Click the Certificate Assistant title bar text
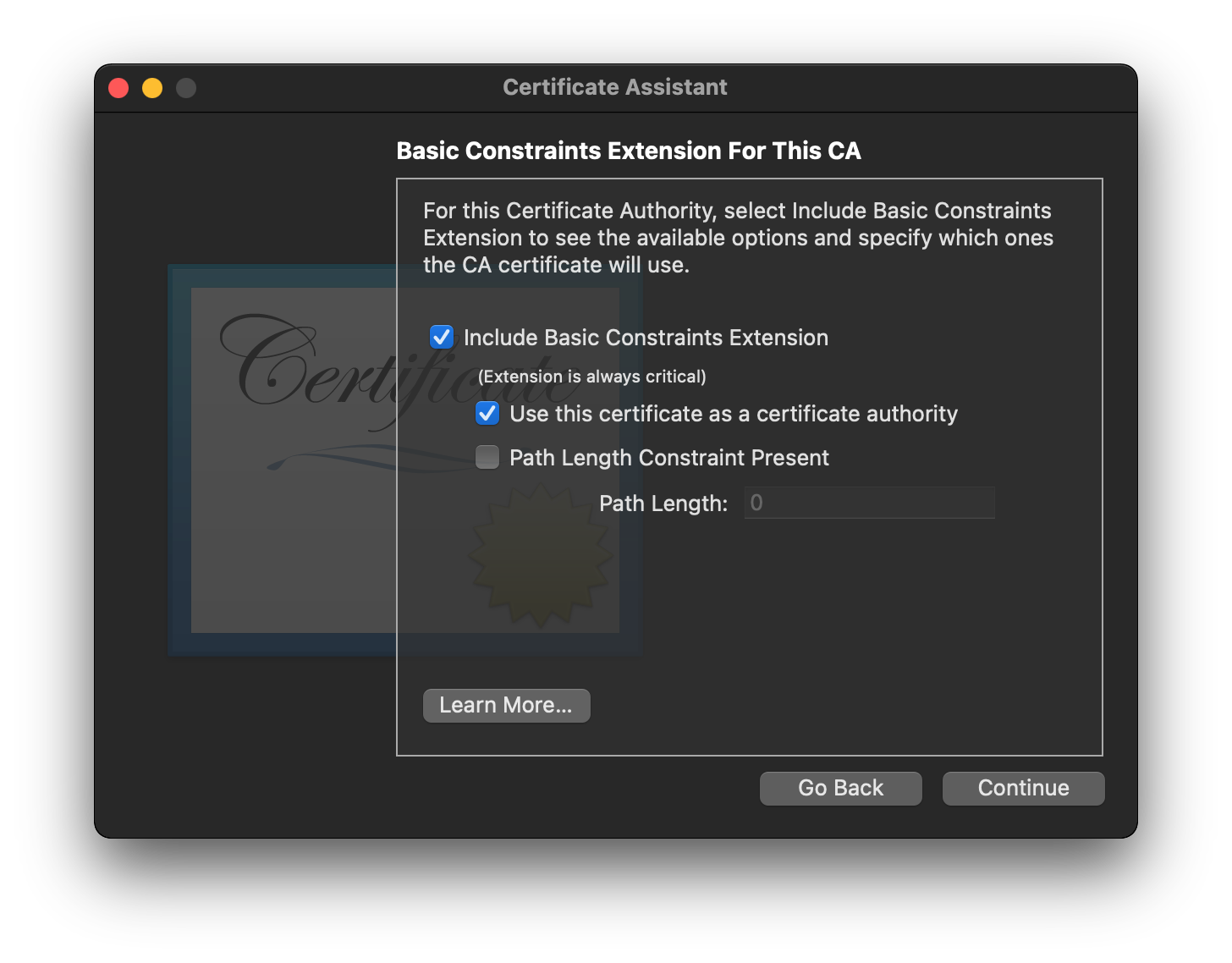Screen dimensions: 1232x963 [614, 87]
